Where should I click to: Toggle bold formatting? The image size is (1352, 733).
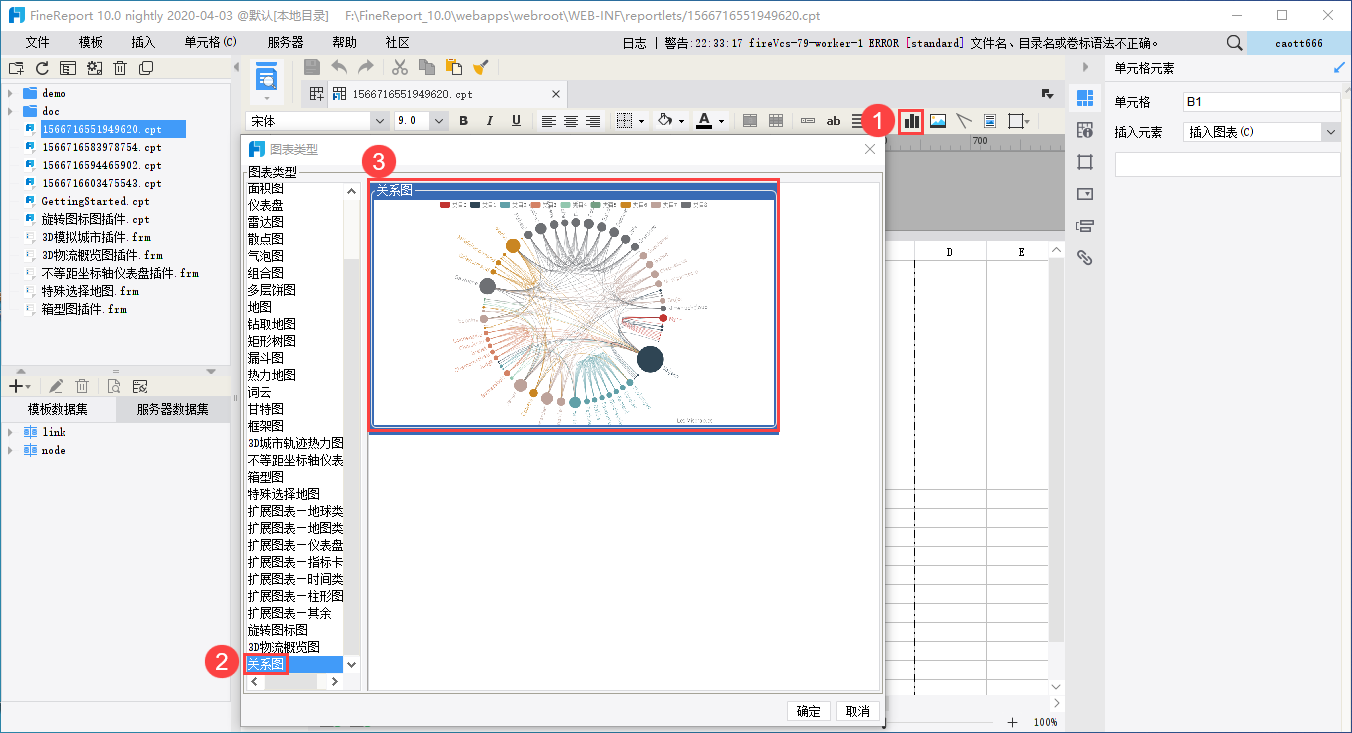(463, 121)
